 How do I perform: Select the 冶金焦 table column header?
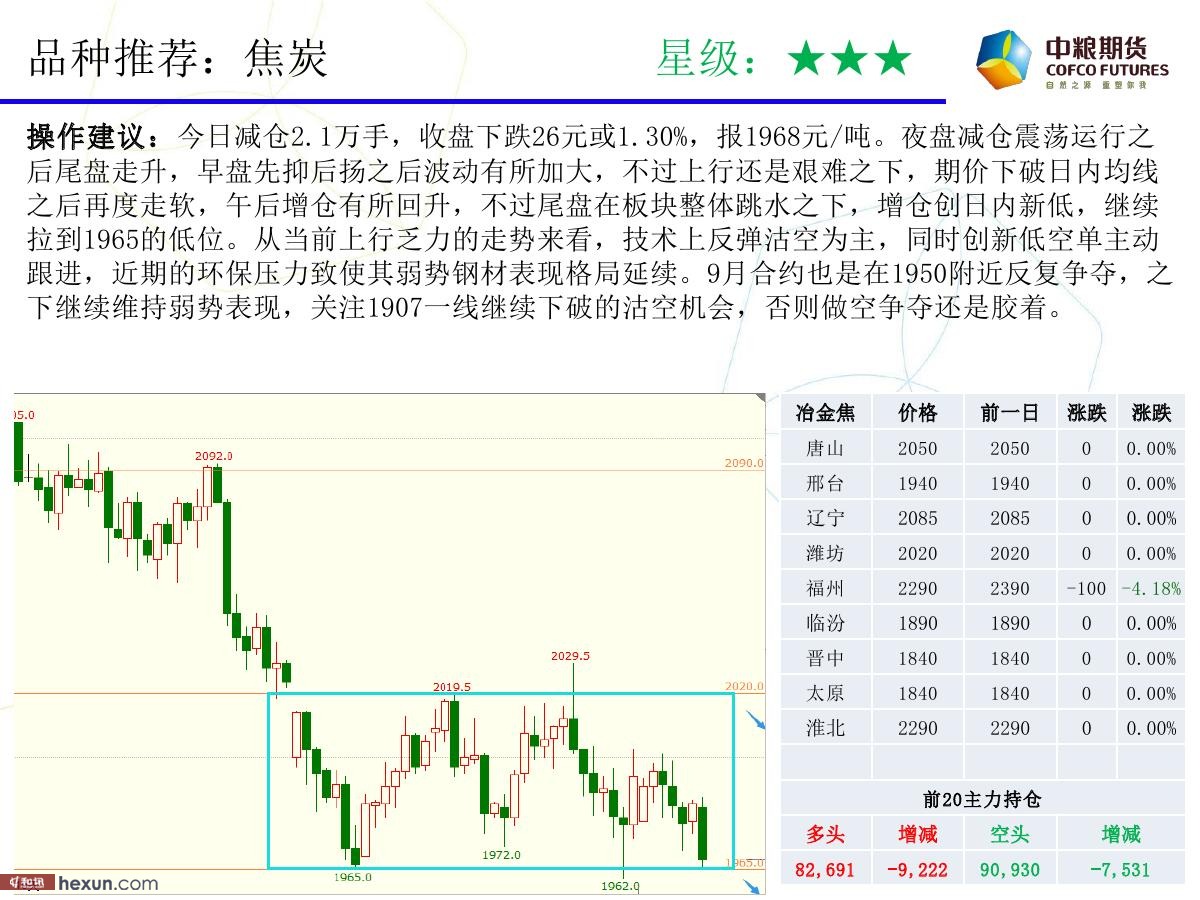click(825, 414)
